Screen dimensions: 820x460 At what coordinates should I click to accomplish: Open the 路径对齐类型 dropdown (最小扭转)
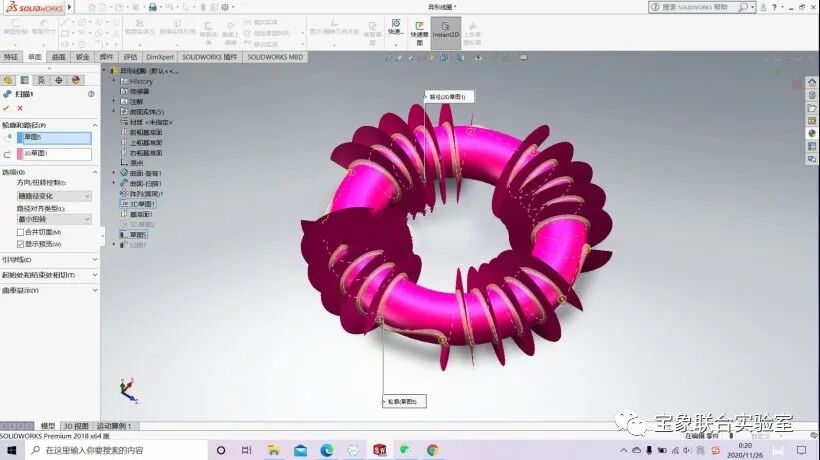pos(54,219)
